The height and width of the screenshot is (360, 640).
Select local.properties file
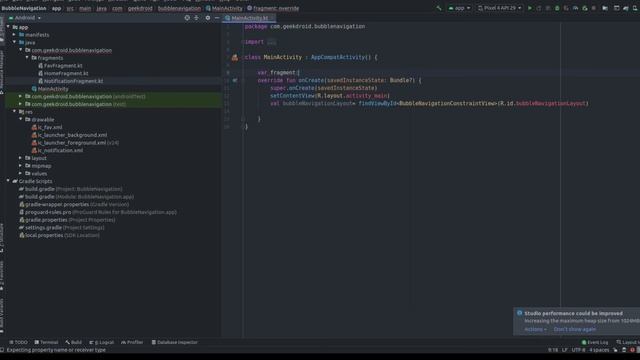(59, 235)
